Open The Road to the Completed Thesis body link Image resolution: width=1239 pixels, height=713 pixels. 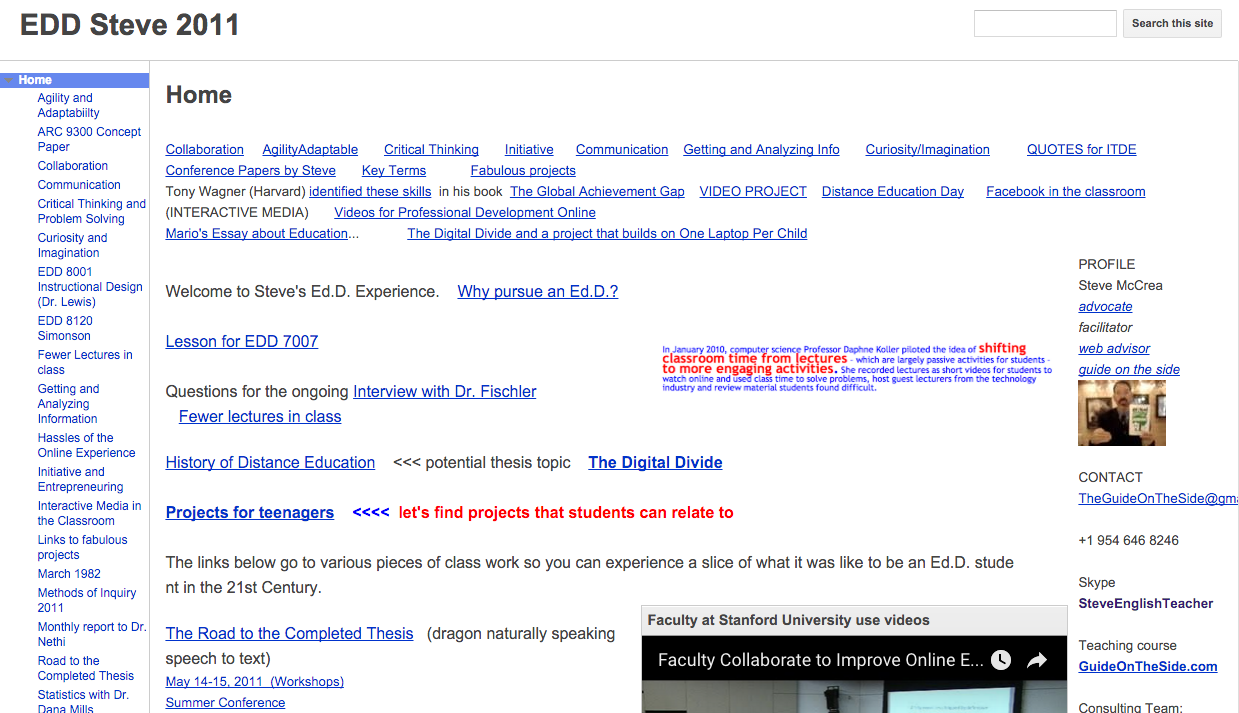tap(289, 634)
